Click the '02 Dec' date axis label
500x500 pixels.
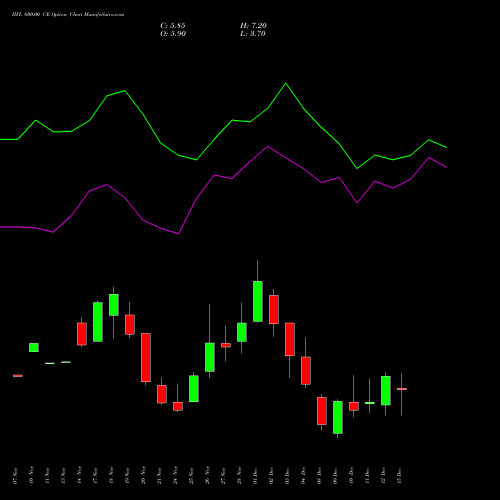(x=271, y=476)
